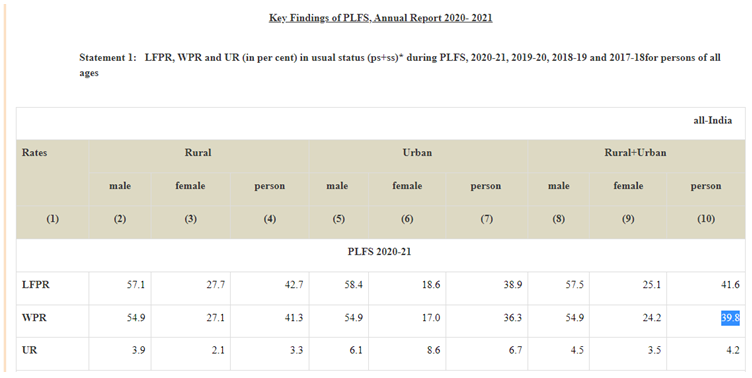The image size is (752, 378).
Task: Click LFPR value '18.6'
Action: [431, 285]
